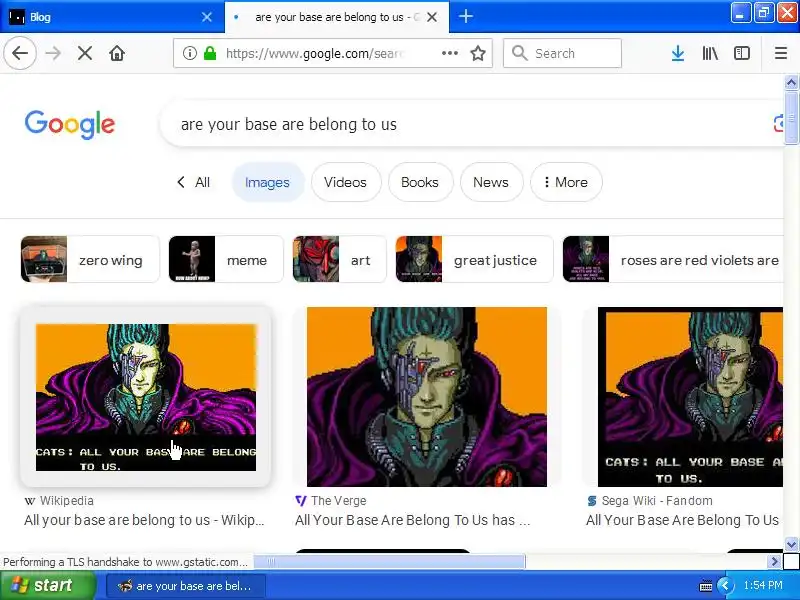Refine search with 'art' chip

coord(339,260)
